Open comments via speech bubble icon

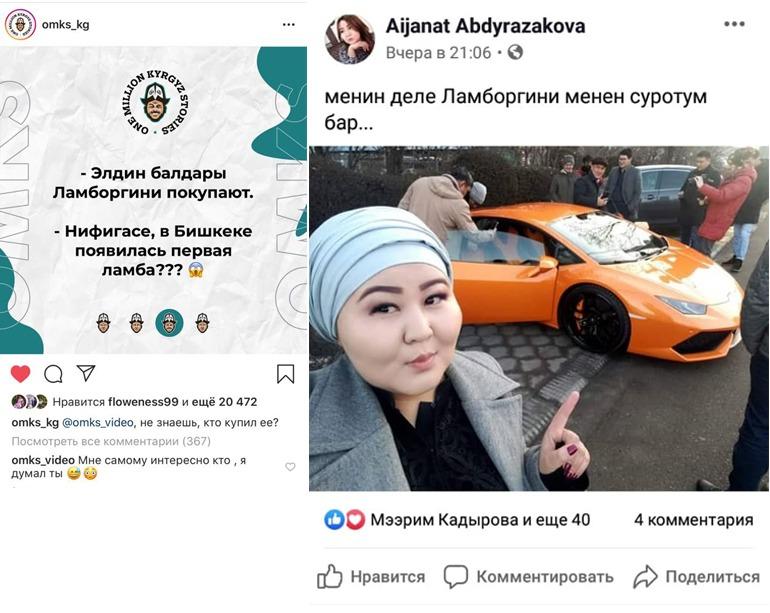tap(53, 374)
